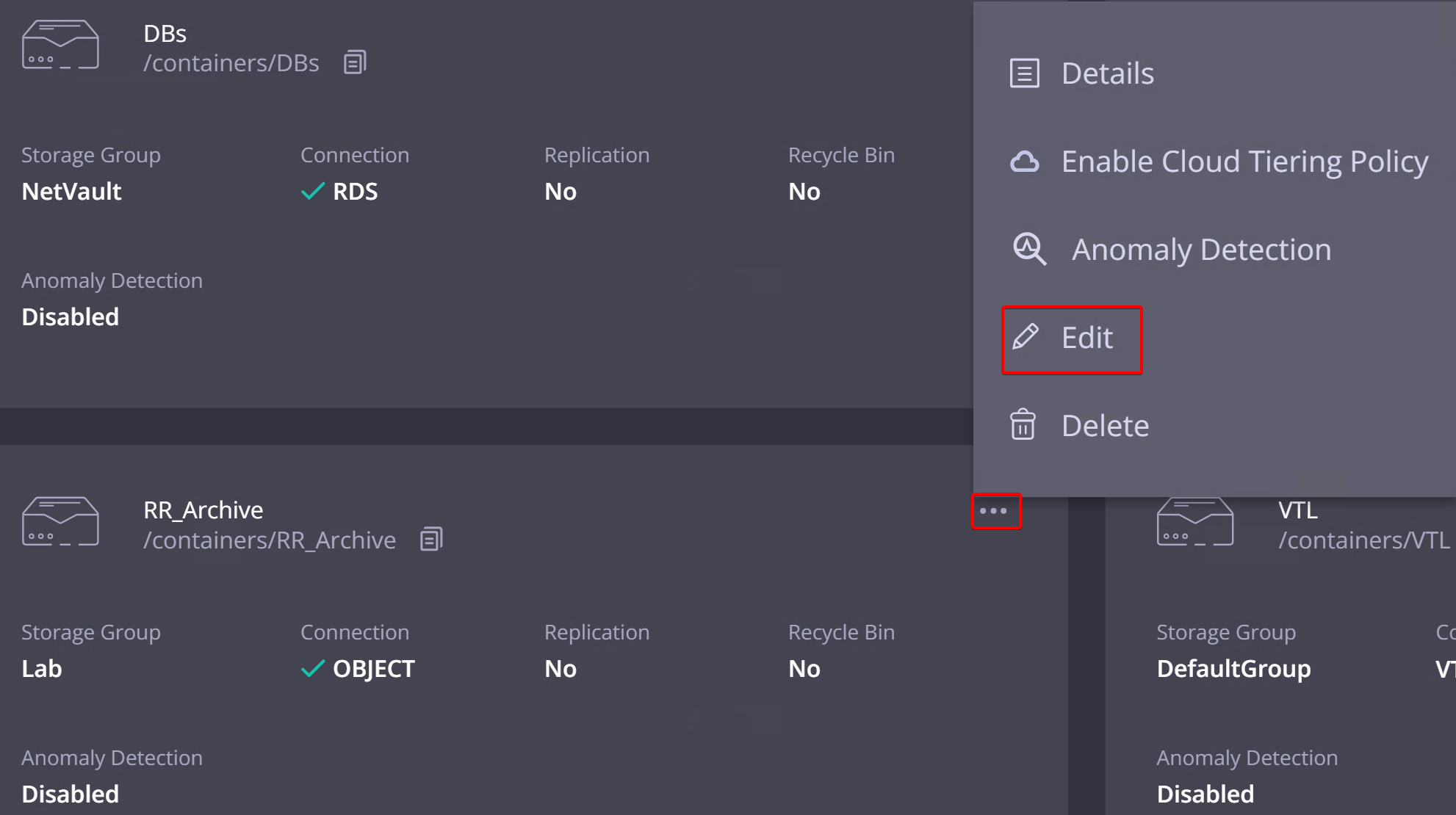Screen dimensions: 1456x815
Task: Choose Enable Cloud Tiering Policy
Action: (1244, 162)
